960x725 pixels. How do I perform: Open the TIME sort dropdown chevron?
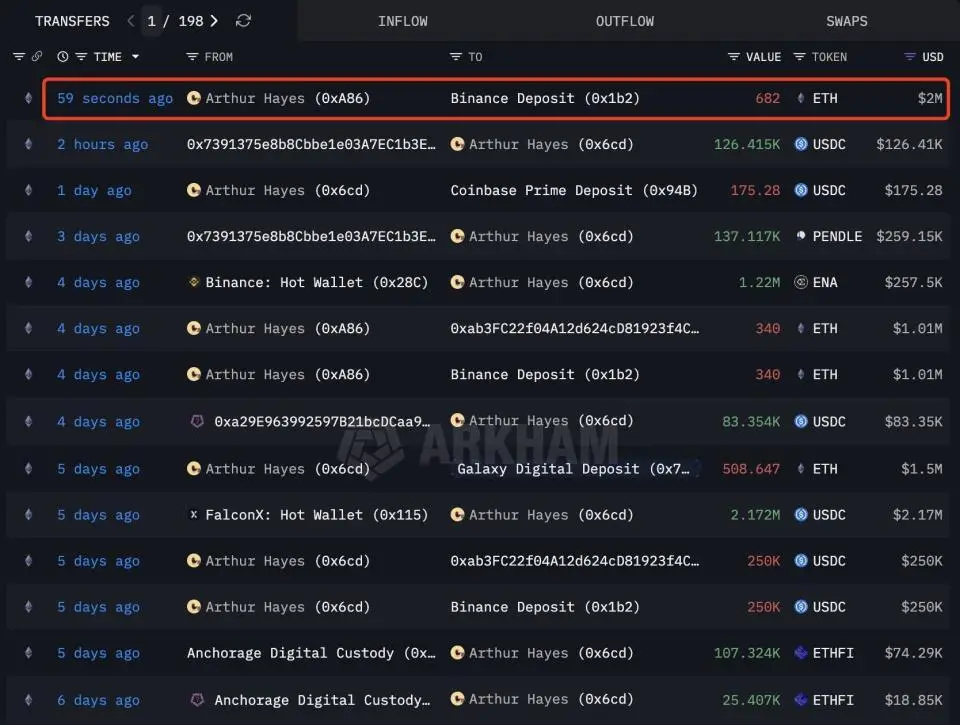(x=135, y=57)
